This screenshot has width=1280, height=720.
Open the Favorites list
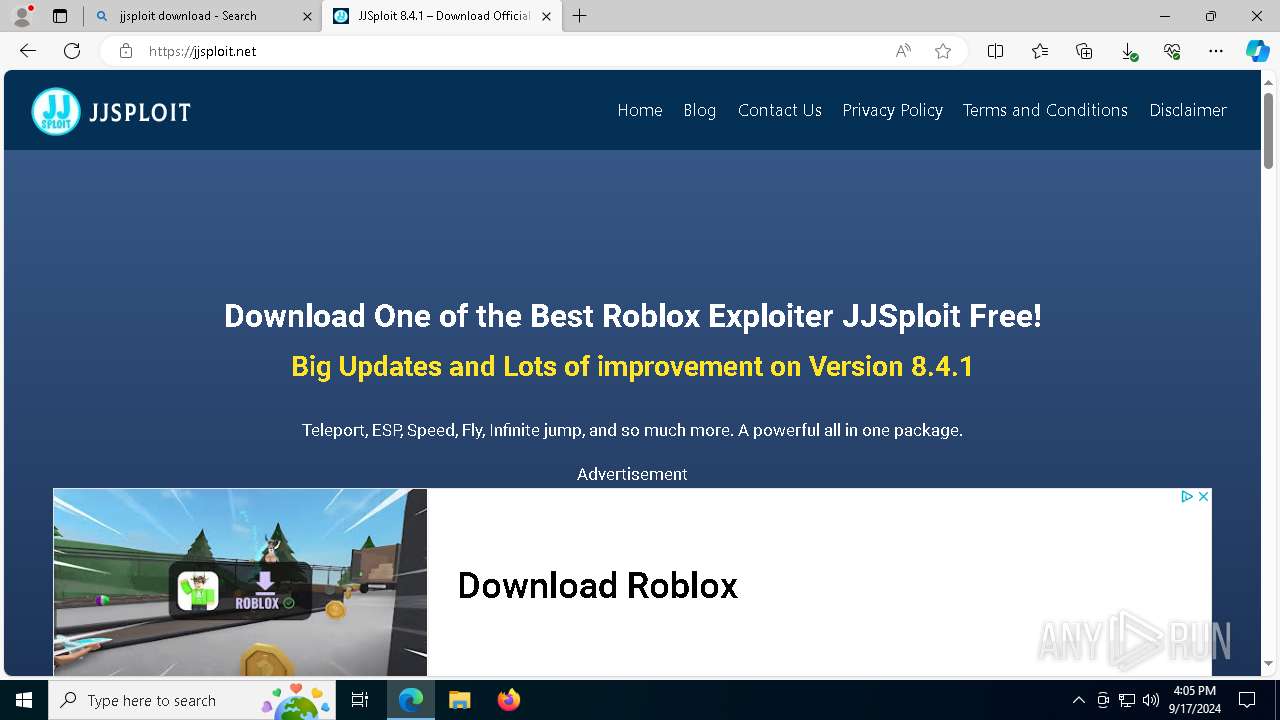1040,51
